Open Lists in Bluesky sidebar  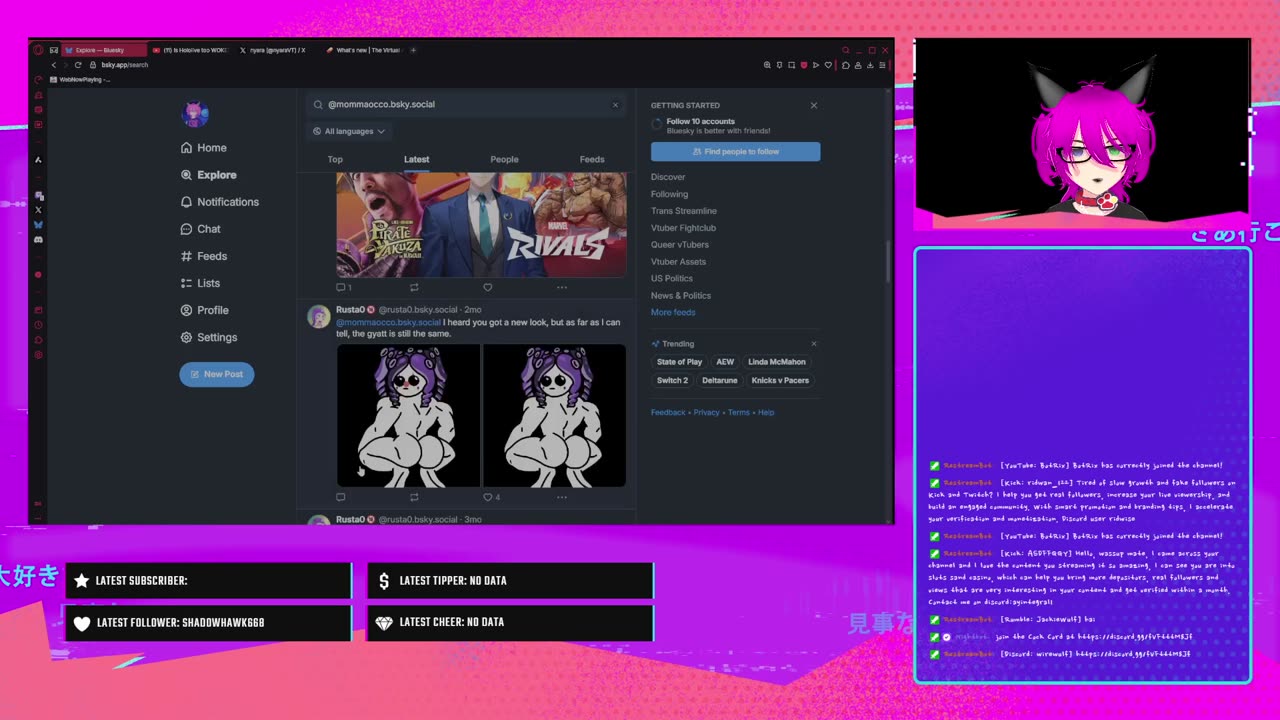201,283
